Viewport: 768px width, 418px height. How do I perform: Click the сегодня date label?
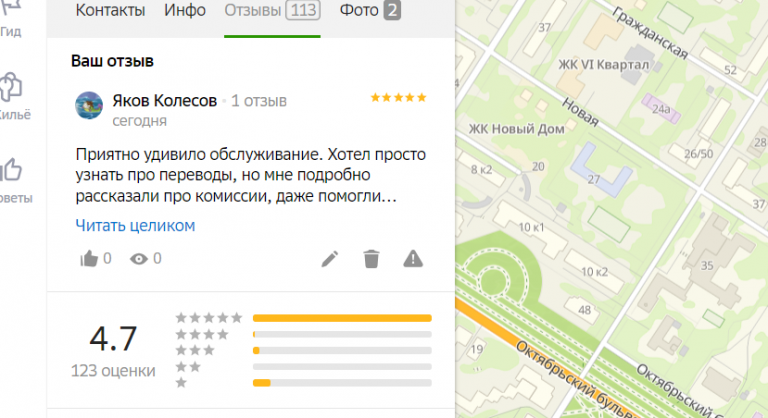pyautogui.click(x=140, y=121)
